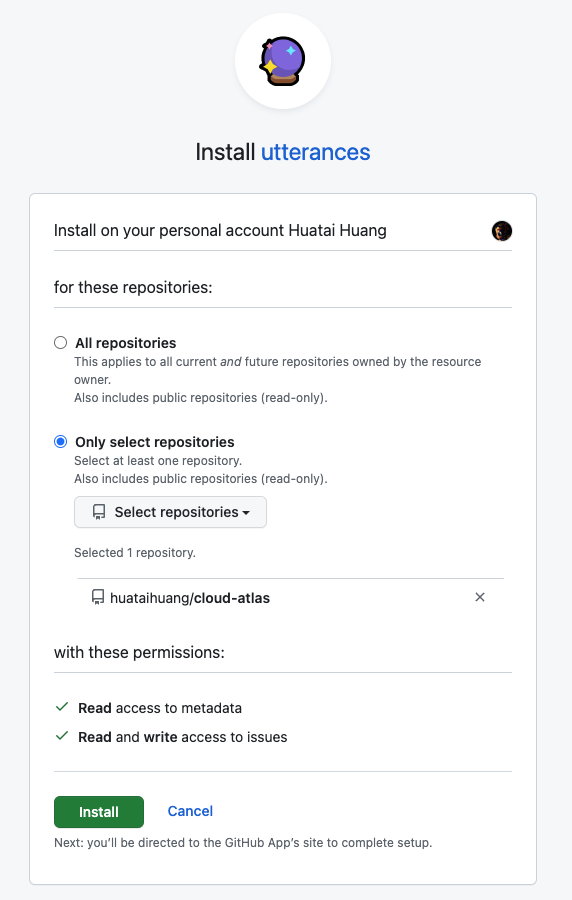Image resolution: width=572 pixels, height=900 pixels.
Task: Click the checkmark next to issues permission
Action: [62, 736]
